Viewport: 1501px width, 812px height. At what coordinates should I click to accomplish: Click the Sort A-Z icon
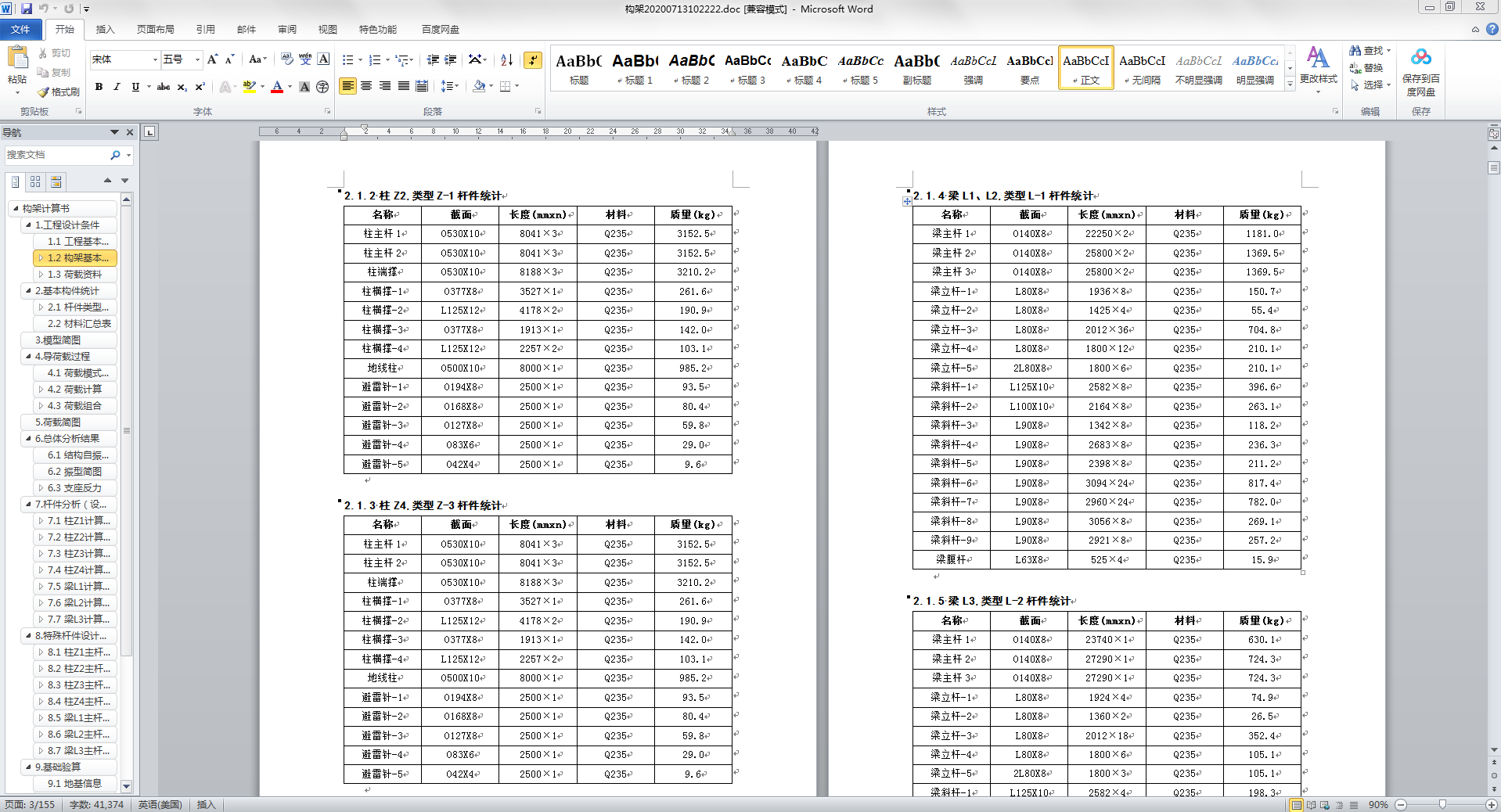[506, 59]
